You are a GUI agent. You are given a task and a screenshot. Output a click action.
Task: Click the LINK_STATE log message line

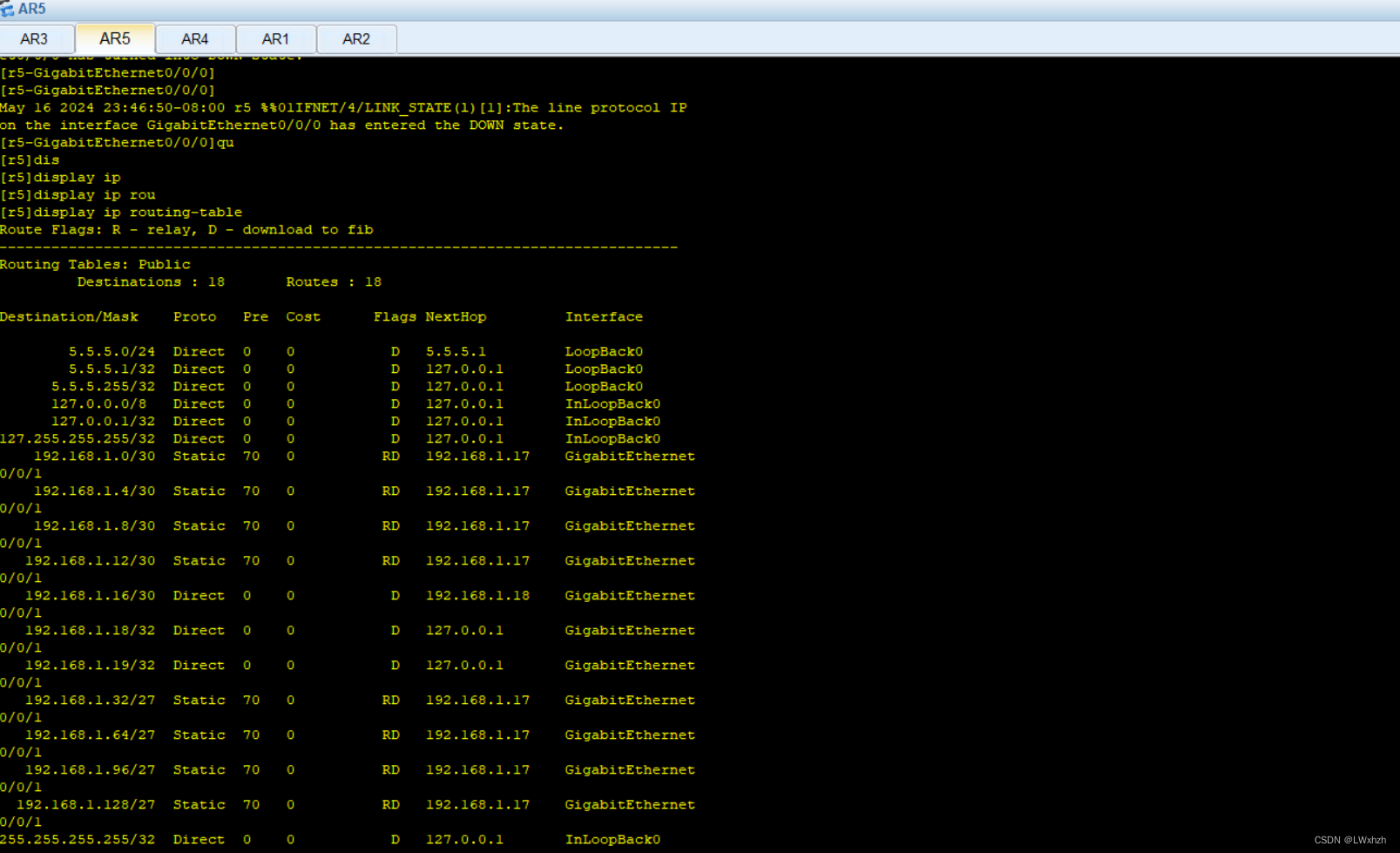[343, 108]
